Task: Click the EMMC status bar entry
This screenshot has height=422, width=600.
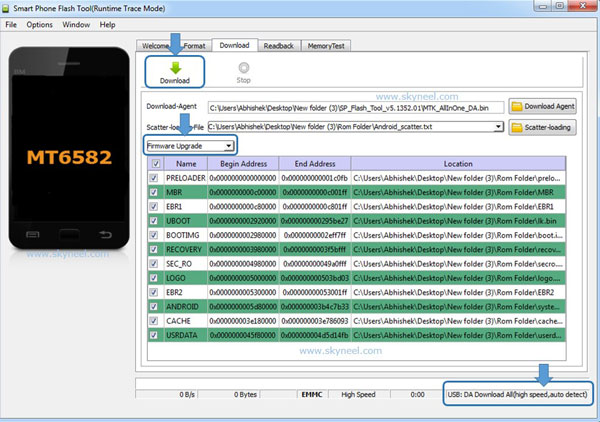Action: click(312, 394)
